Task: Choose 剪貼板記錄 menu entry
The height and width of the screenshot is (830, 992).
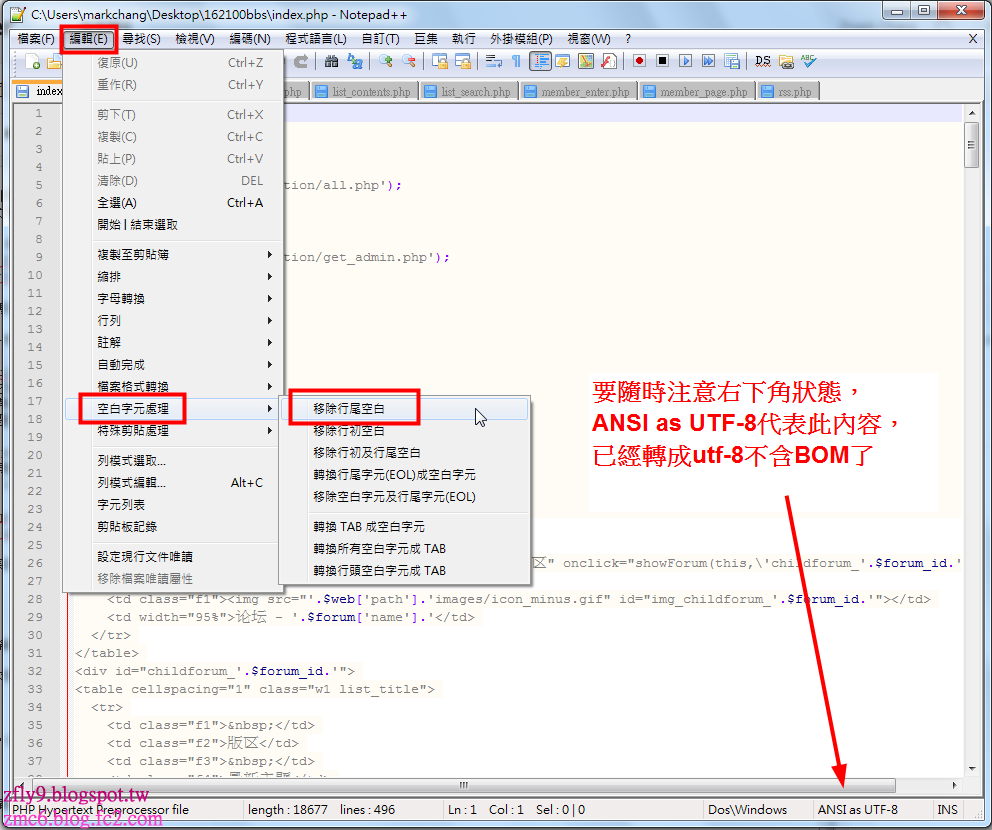Action: point(173,526)
